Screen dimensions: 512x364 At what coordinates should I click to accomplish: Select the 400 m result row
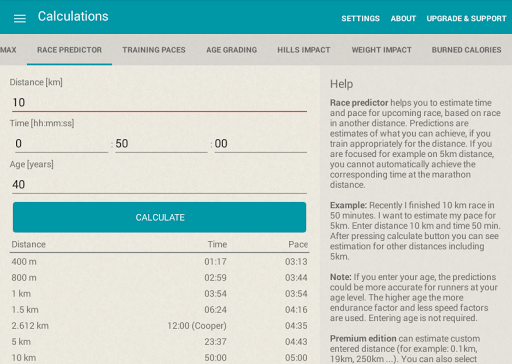click(160, 262)
